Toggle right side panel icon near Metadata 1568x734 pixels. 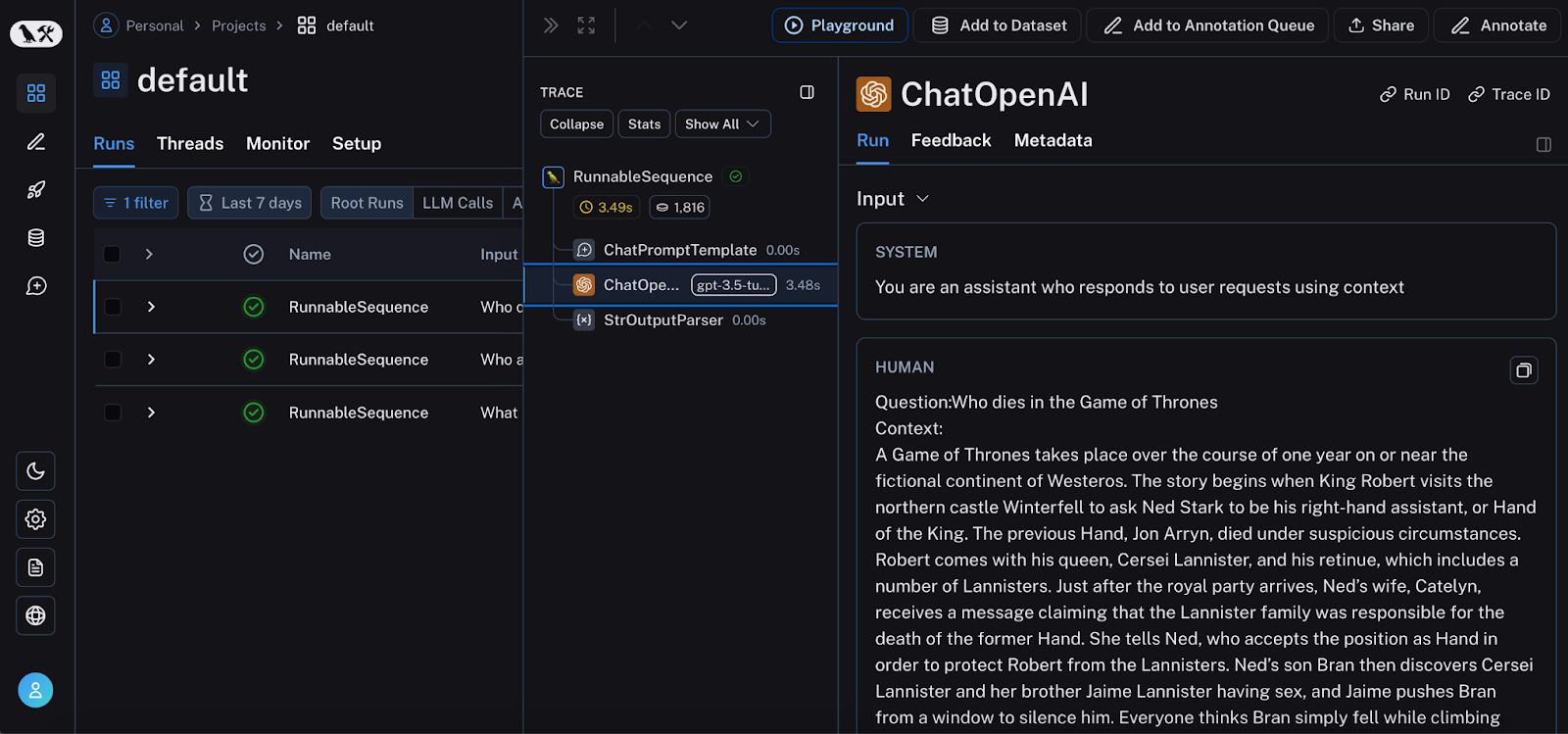tap(1543, 145)
